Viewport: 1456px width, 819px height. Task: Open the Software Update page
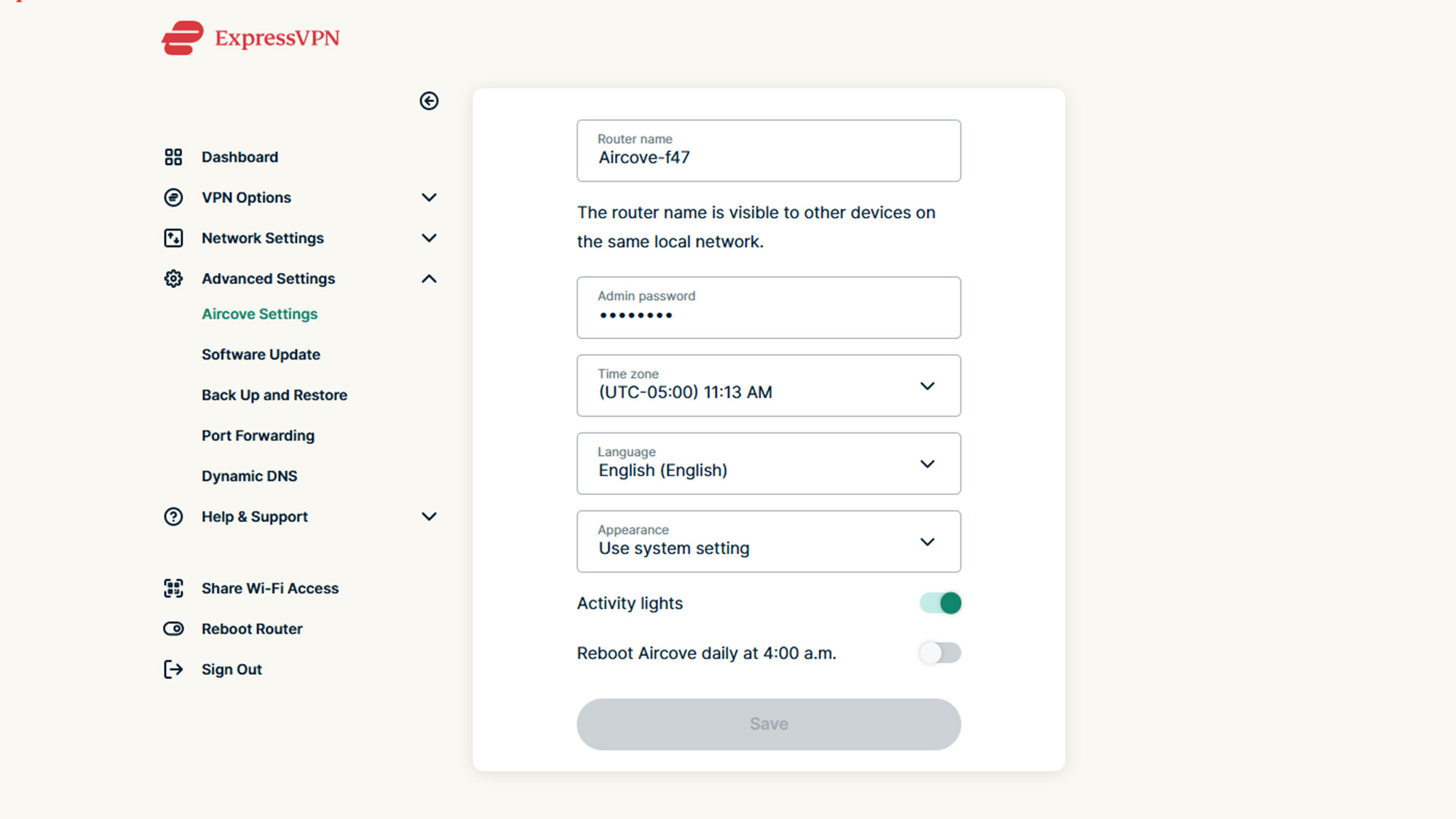tap(261, 355)
